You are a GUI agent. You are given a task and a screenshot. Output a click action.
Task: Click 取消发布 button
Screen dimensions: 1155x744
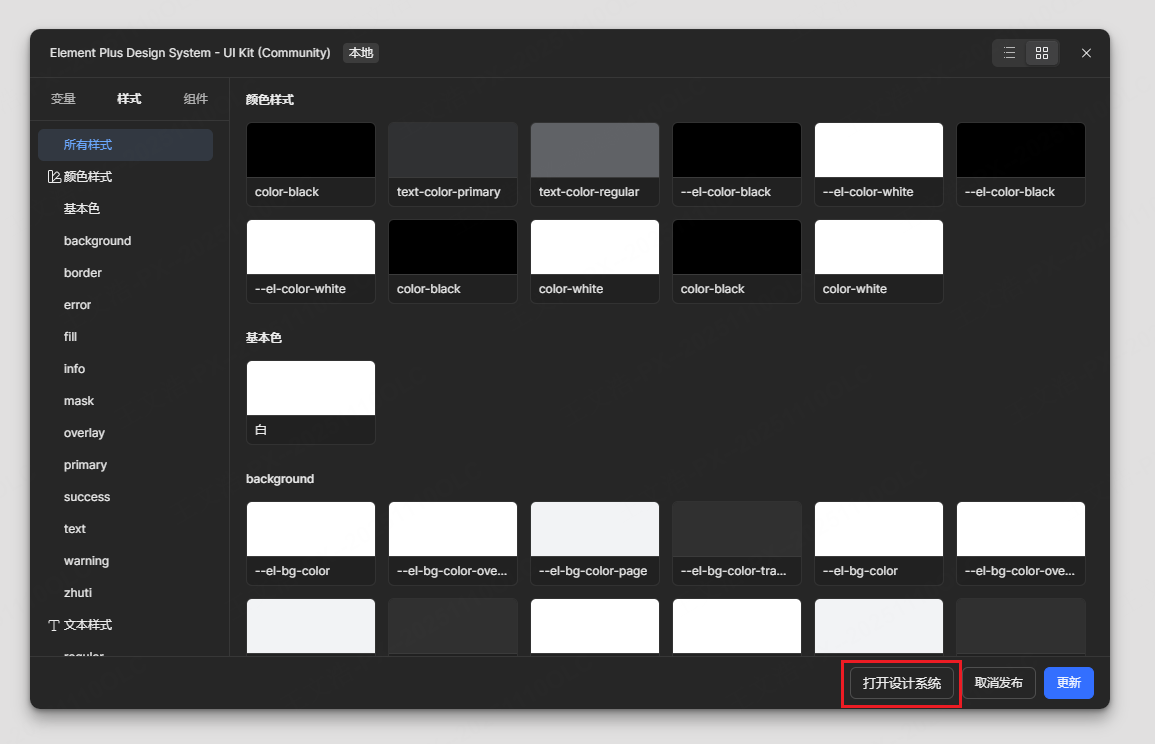click(998, 683)
